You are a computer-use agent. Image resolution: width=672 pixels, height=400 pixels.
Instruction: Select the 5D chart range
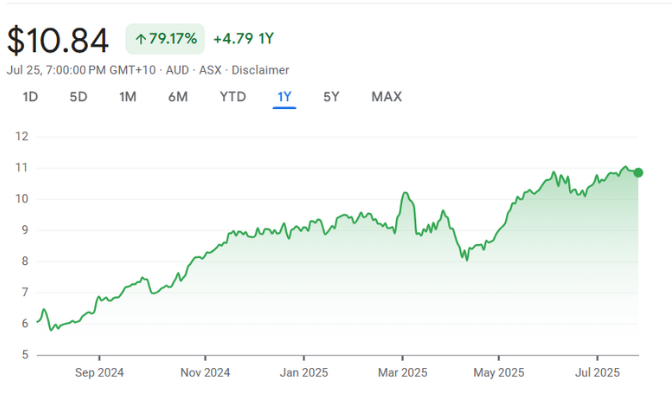pos(78,97)
